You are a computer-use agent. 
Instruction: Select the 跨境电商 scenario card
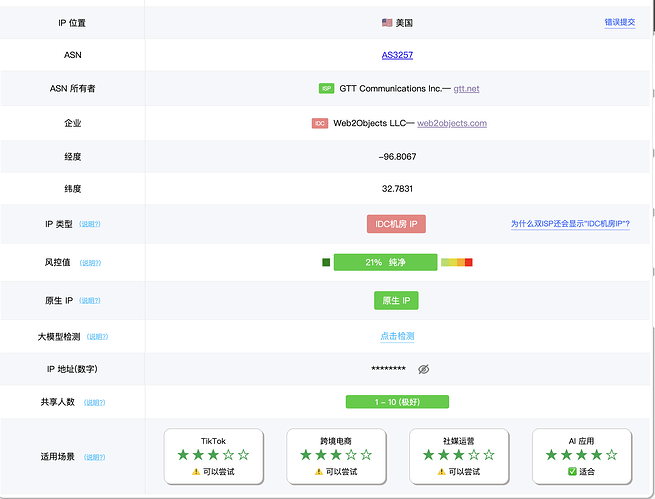[x=336, y=456]
